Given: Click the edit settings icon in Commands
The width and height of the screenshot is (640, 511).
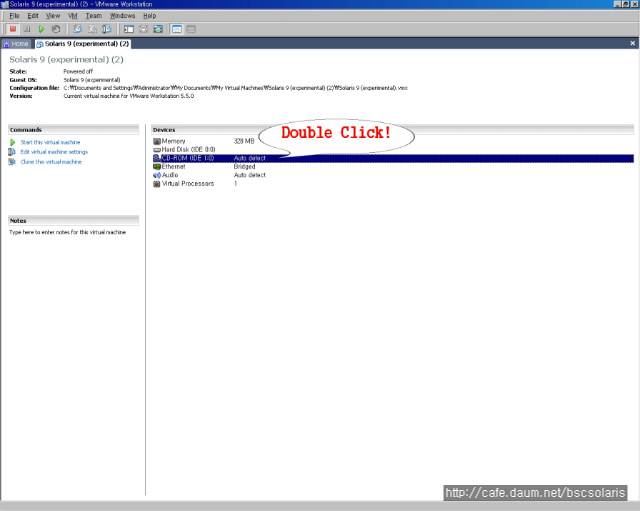Looking at the screenshot, I should [x=12, y=152].
